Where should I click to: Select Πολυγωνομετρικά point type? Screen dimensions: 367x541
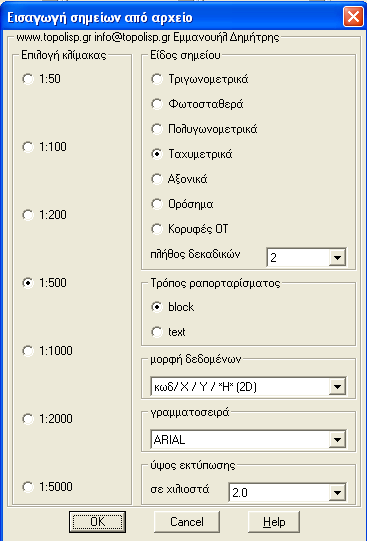click(x=157, y=129)
